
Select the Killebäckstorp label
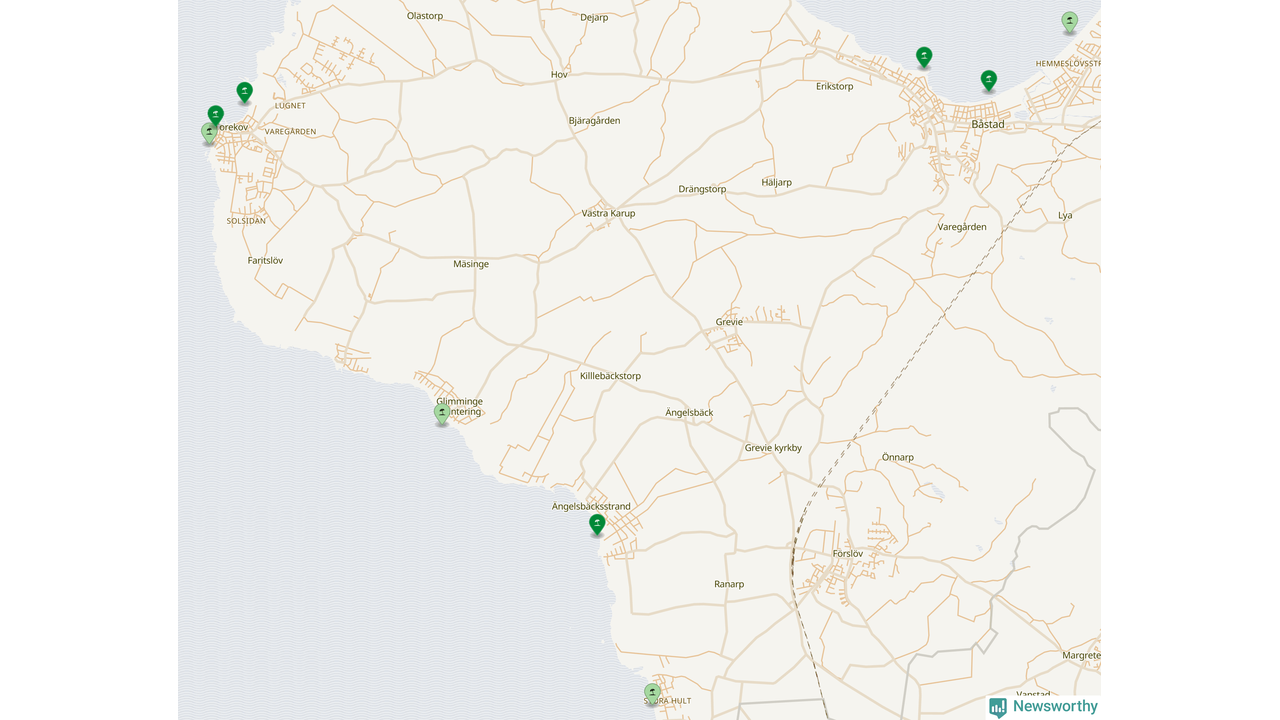coord(610,376)
